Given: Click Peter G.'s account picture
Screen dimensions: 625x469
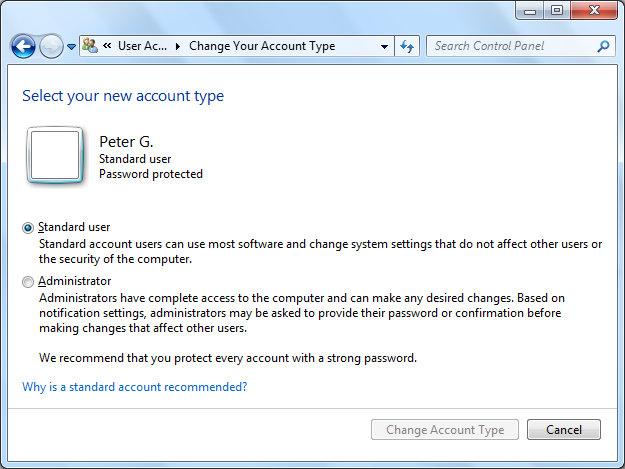Looking at the screenshot, I should click(x=54, y=156).
